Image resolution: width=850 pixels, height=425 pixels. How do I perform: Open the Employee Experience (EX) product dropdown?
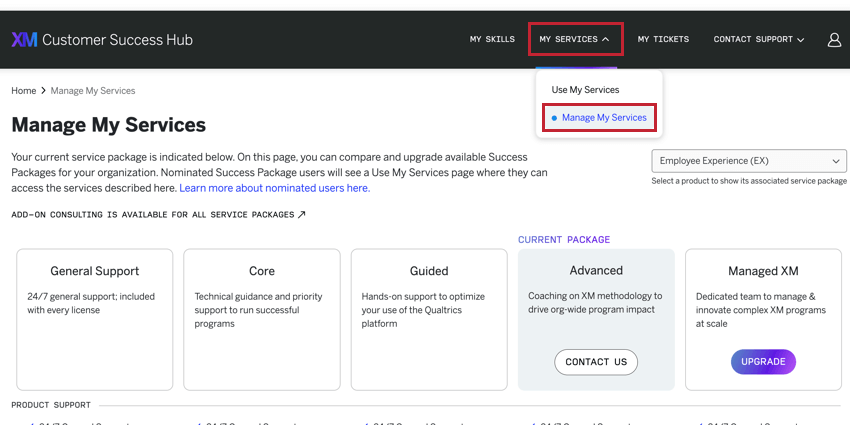[x=748, y=161]
